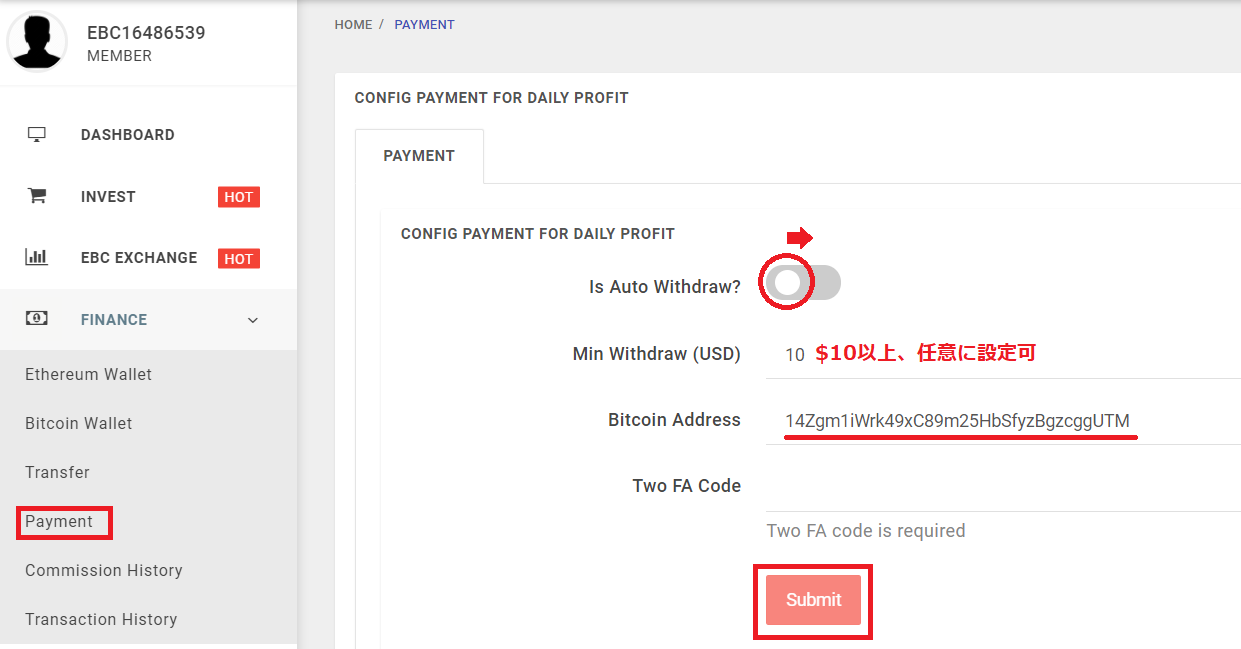1241x649 pixels.
Task: Select Bitcoin Wallet menu item
Action: (x=79, y=423)
